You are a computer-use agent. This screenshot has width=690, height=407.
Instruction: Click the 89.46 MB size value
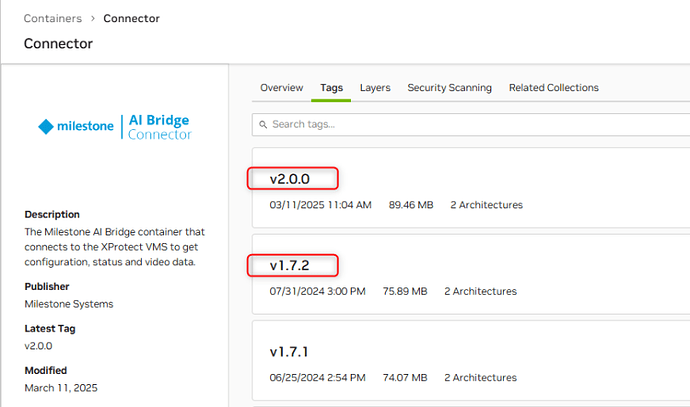(411, 205)
